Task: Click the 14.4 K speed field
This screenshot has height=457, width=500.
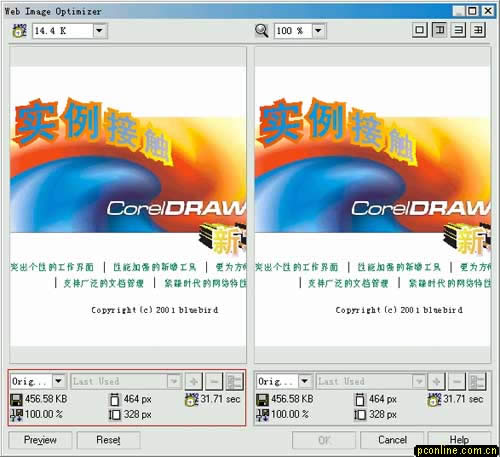Action: [62, 31]
